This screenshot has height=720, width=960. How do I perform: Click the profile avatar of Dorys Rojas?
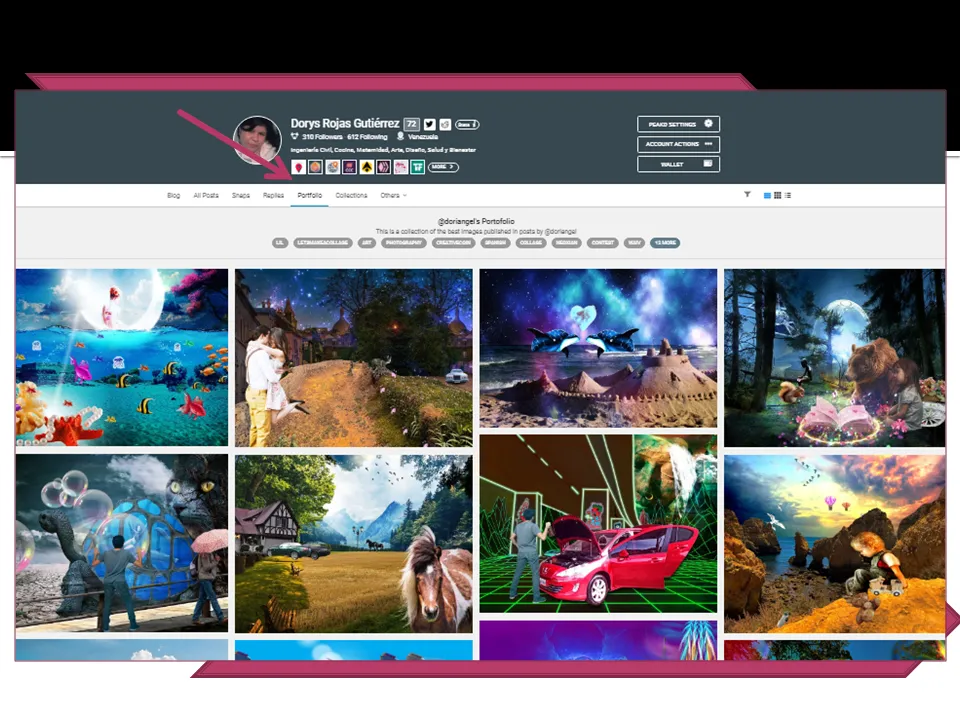[258, 140]
